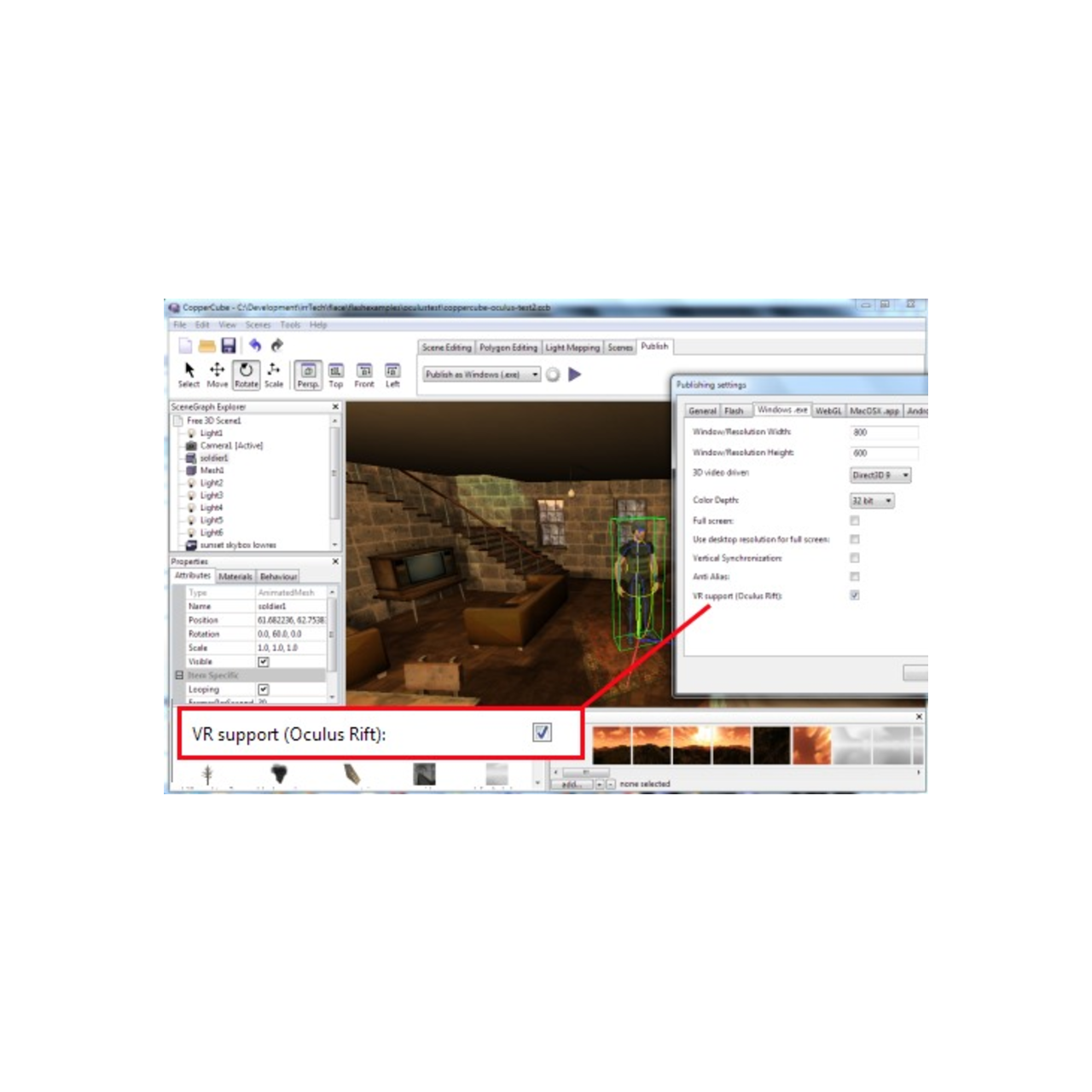The width and height of the screenshot is (1092, 1092).
Task: Switch viewport to Front view
Action: click(364, 372)
